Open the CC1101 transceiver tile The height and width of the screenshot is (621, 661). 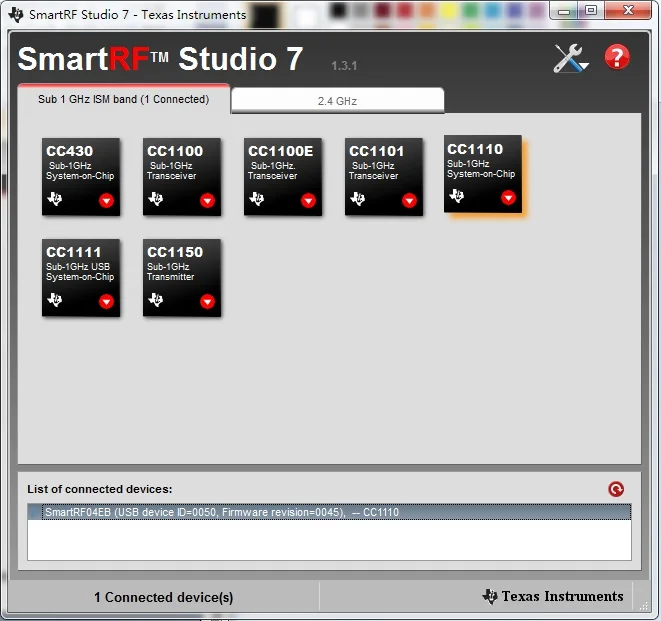384,177
